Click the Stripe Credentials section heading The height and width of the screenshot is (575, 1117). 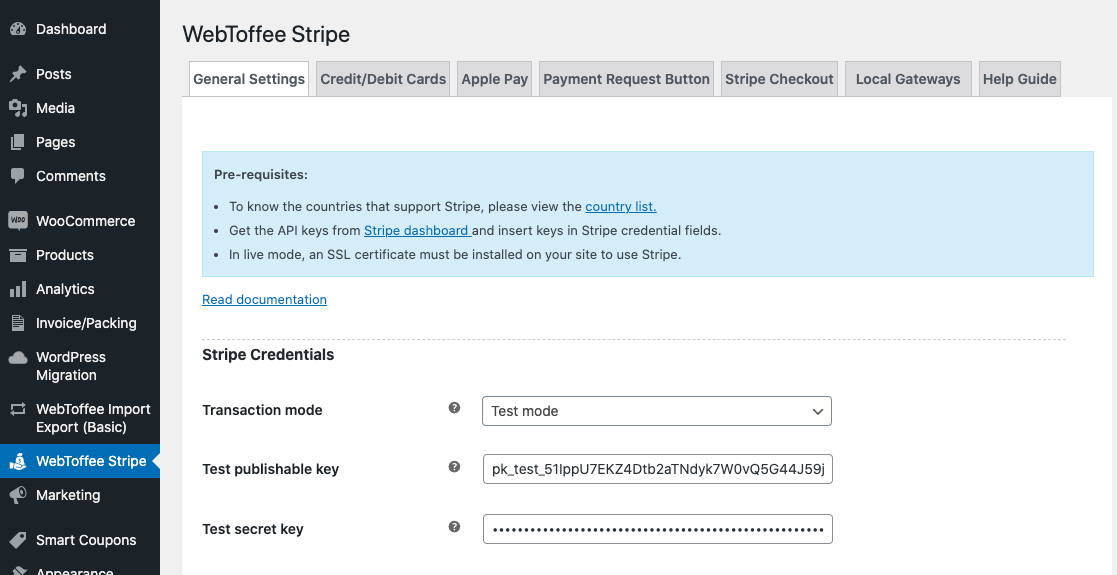[x=268, y=355]
